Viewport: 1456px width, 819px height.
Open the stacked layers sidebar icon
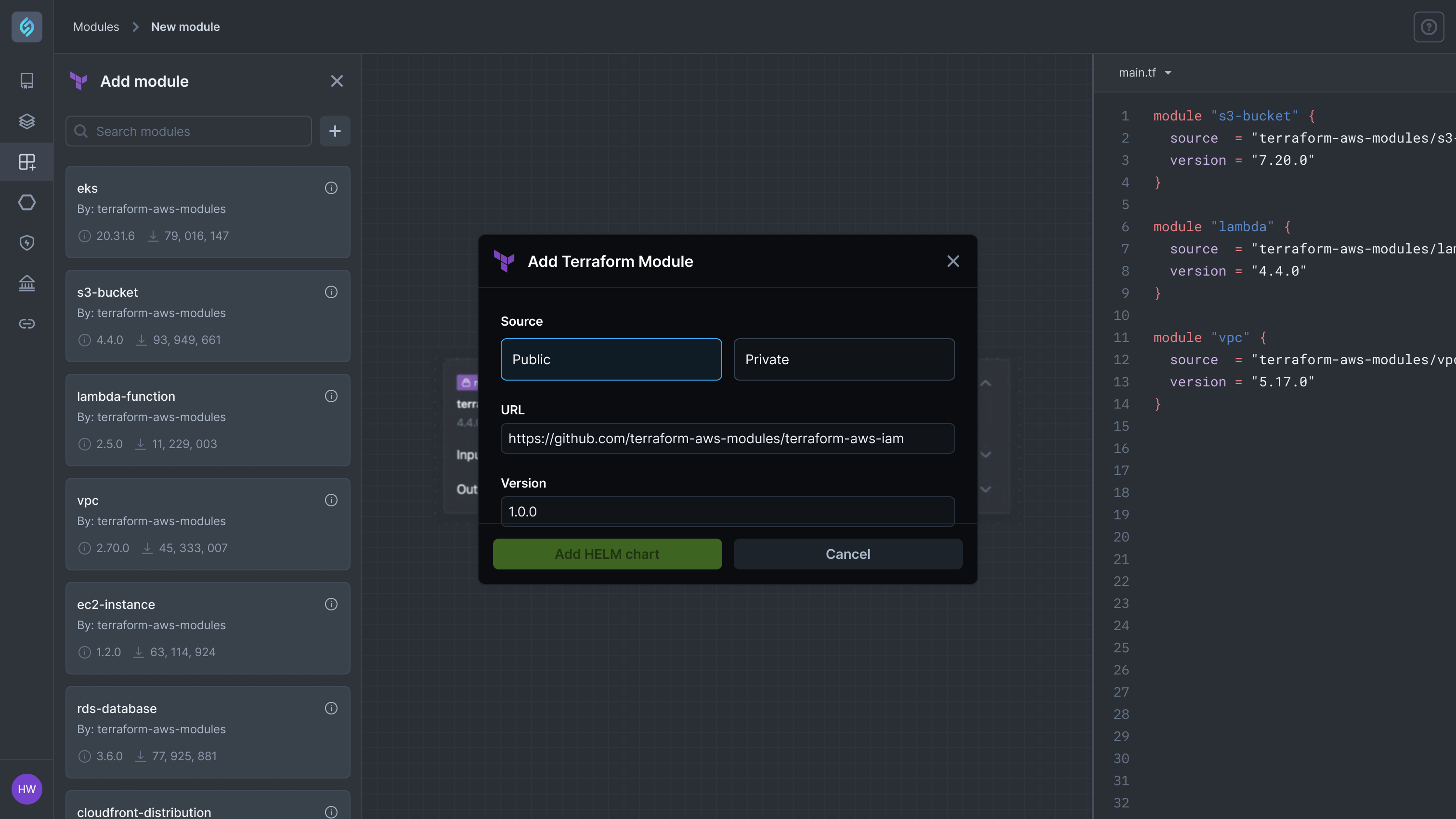click(26, 121)
